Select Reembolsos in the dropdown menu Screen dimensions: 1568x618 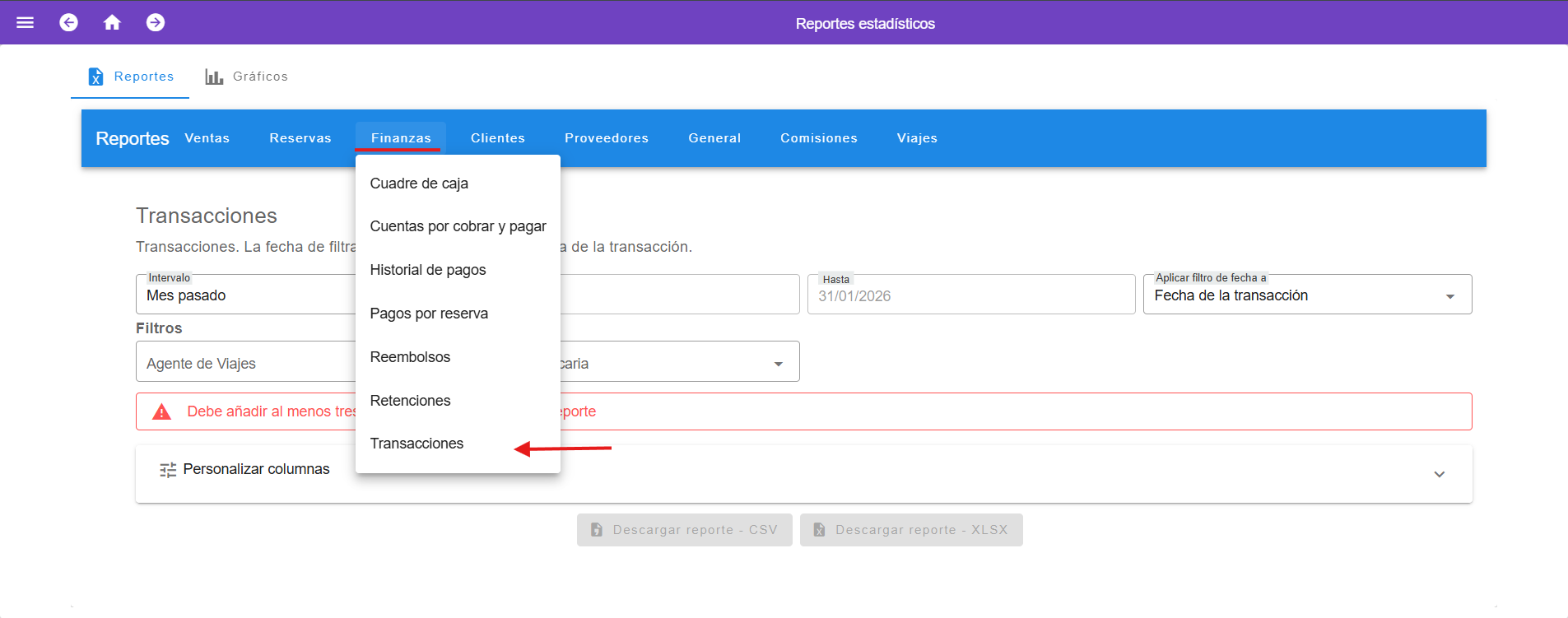coord(410,357)
